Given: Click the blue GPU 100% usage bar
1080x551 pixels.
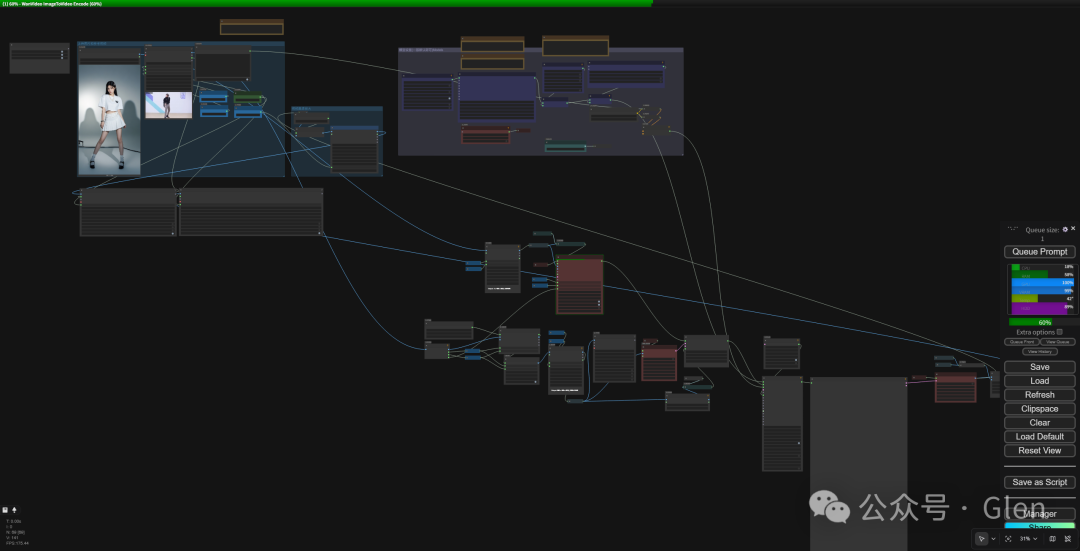Looking at the screenshot, I should point(1042,282).
